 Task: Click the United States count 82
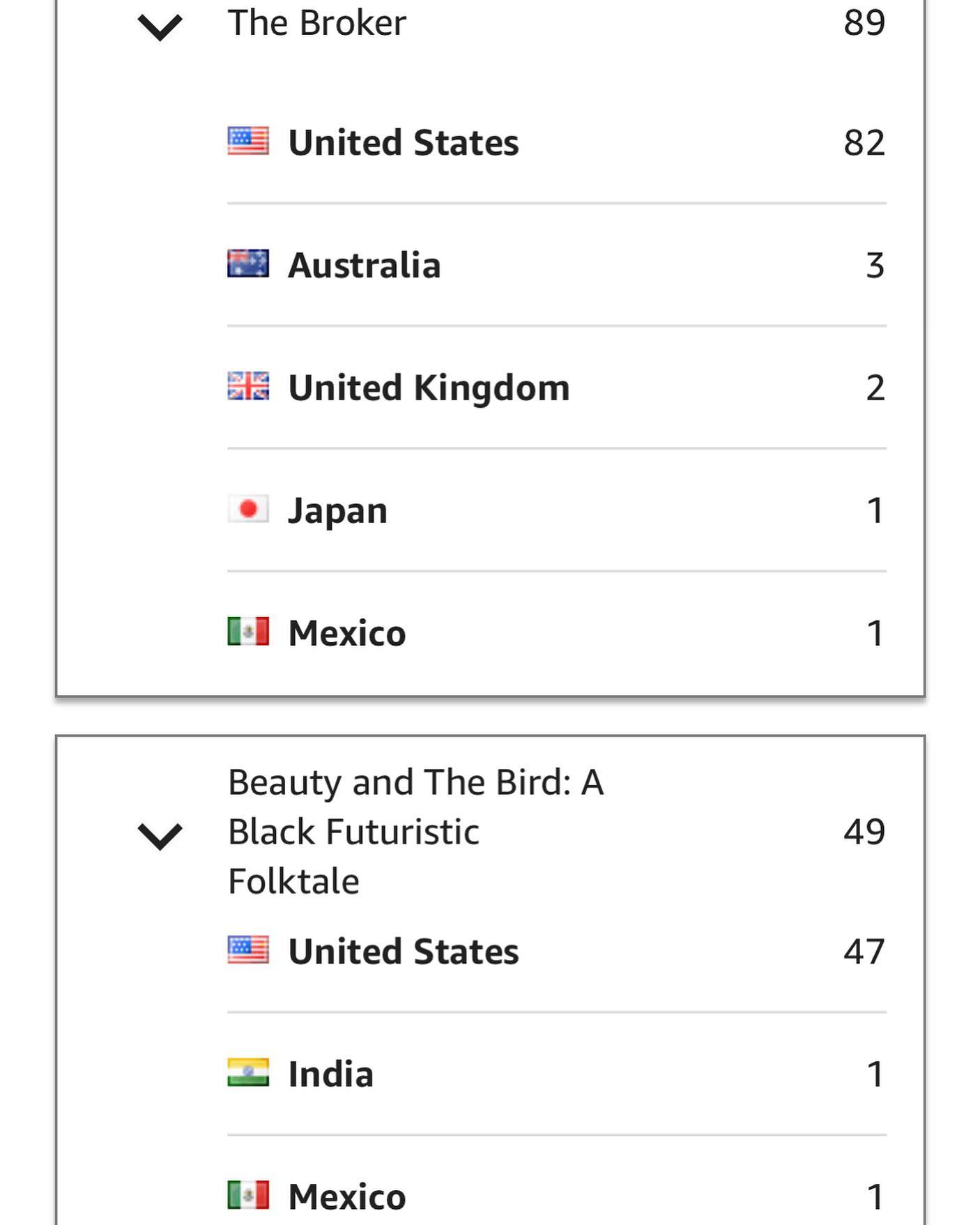864,143
